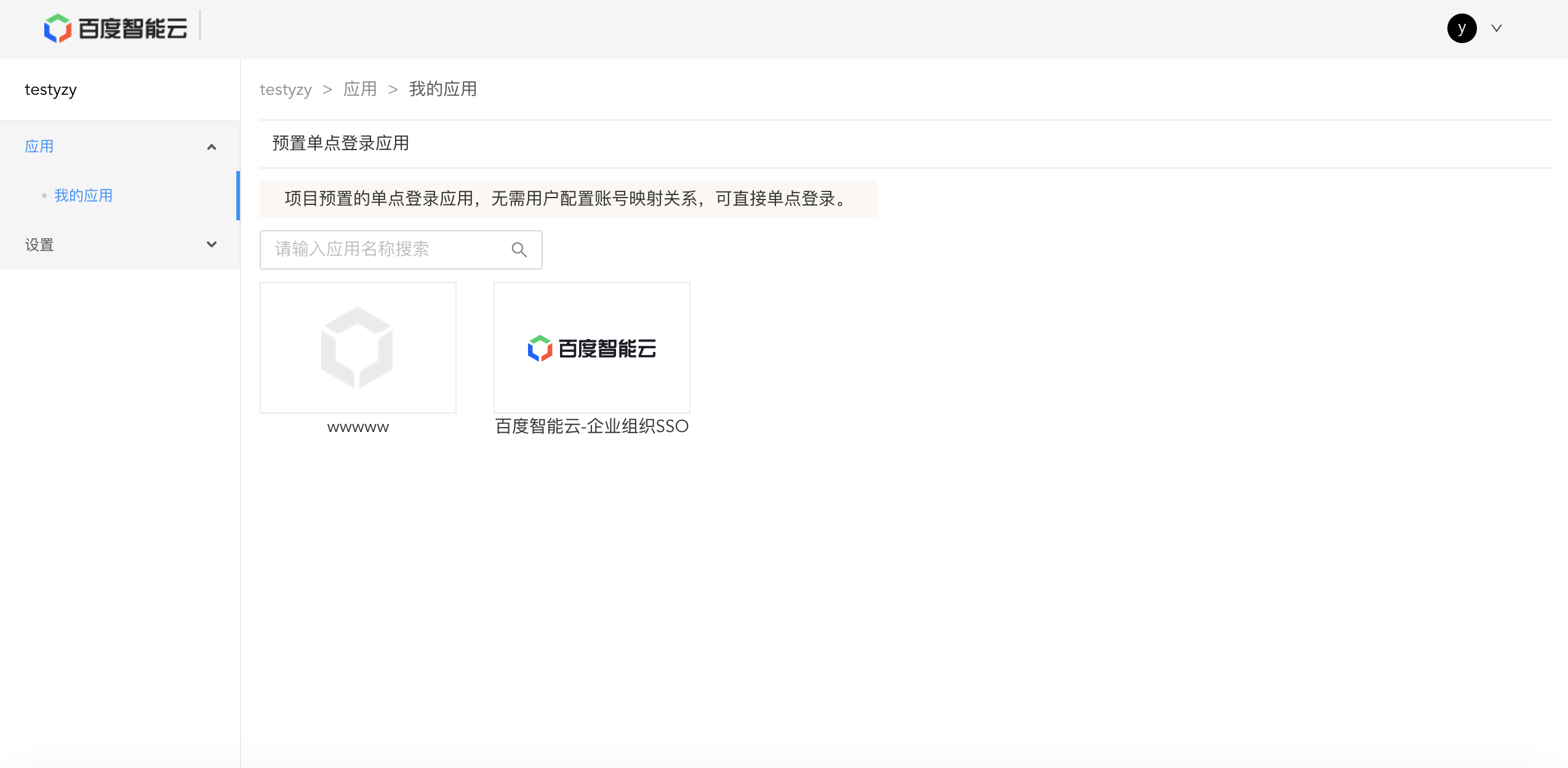The height and width of the screenshot is (768, 1568).
Task: Open the user avatar "y" menu
Action: point(1462,28)
